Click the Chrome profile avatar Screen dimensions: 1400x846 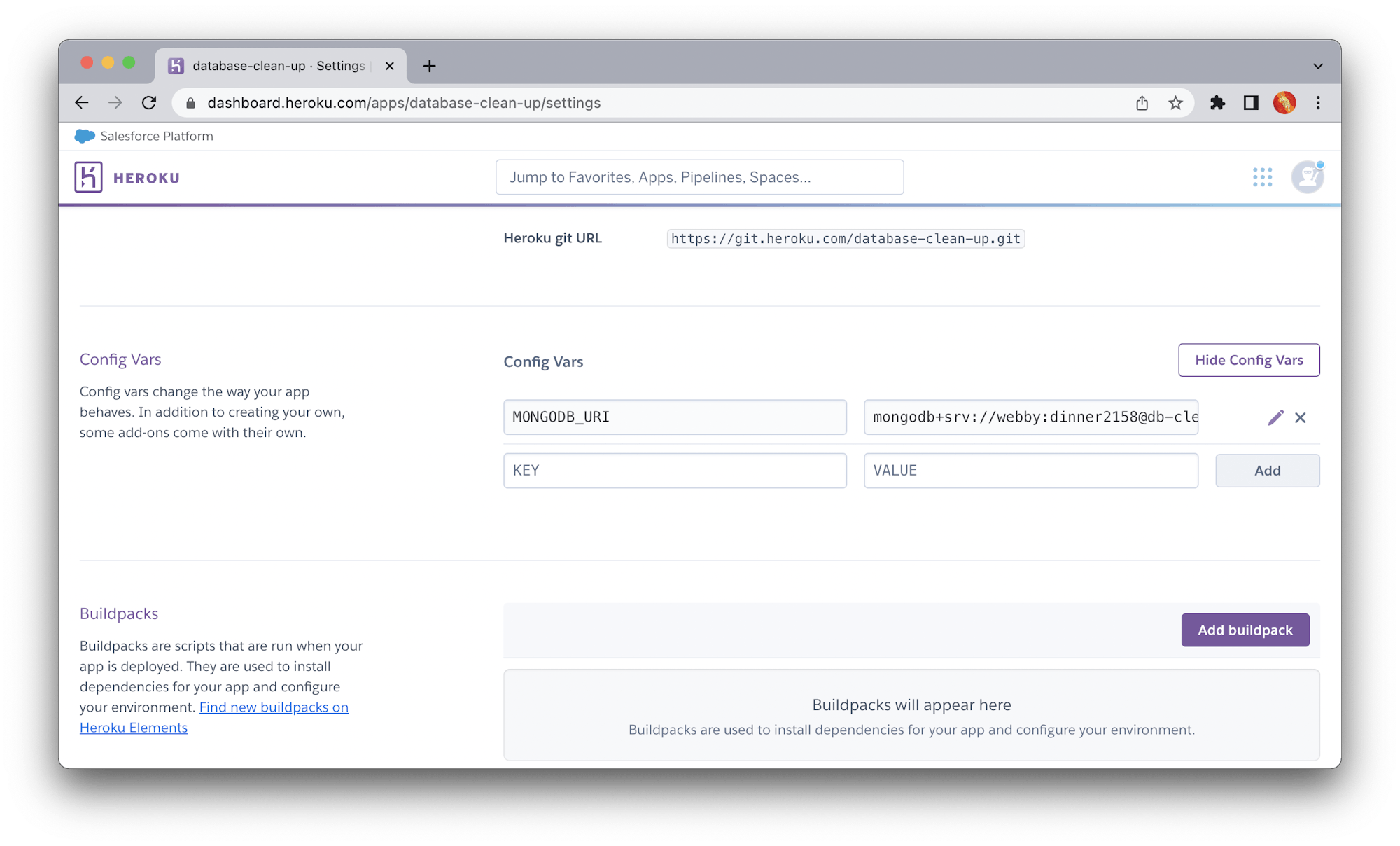coord(1284,102)
